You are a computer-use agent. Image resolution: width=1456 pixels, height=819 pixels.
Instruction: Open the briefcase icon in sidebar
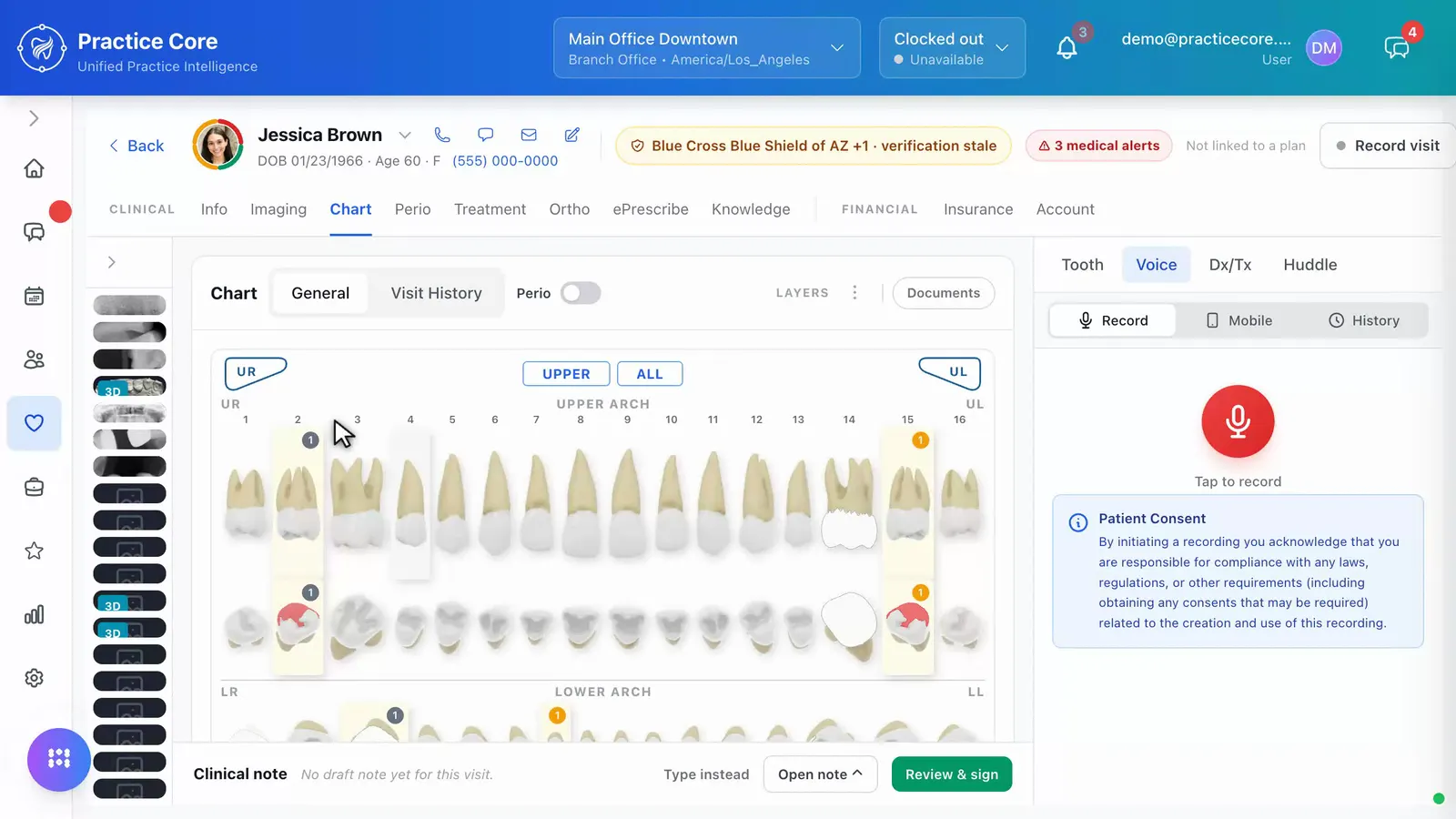click(x=34, y=487)
